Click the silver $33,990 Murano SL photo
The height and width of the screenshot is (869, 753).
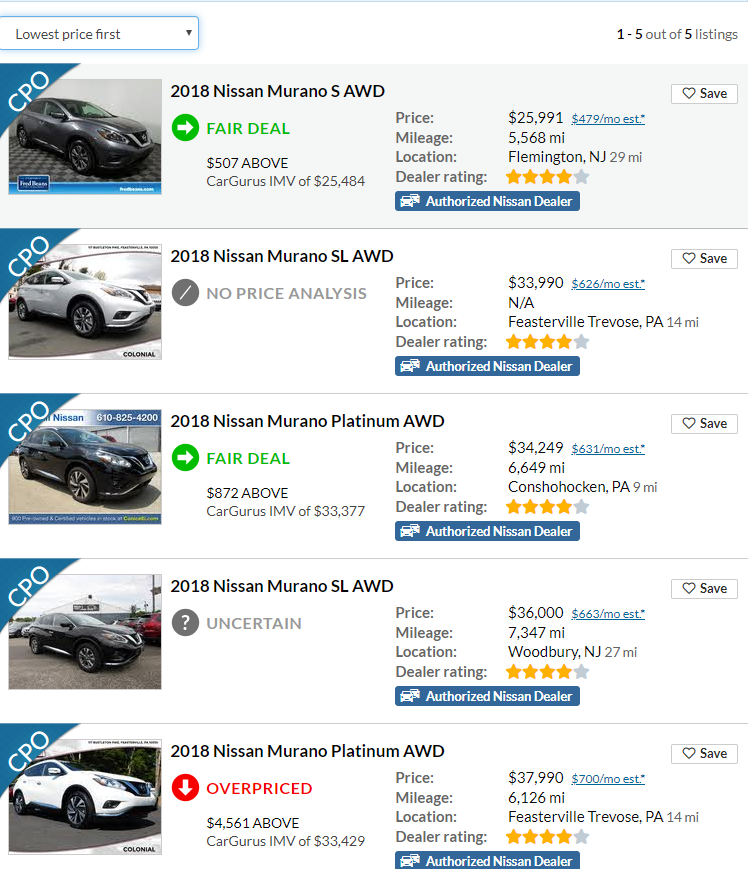[x=85, y=302]
